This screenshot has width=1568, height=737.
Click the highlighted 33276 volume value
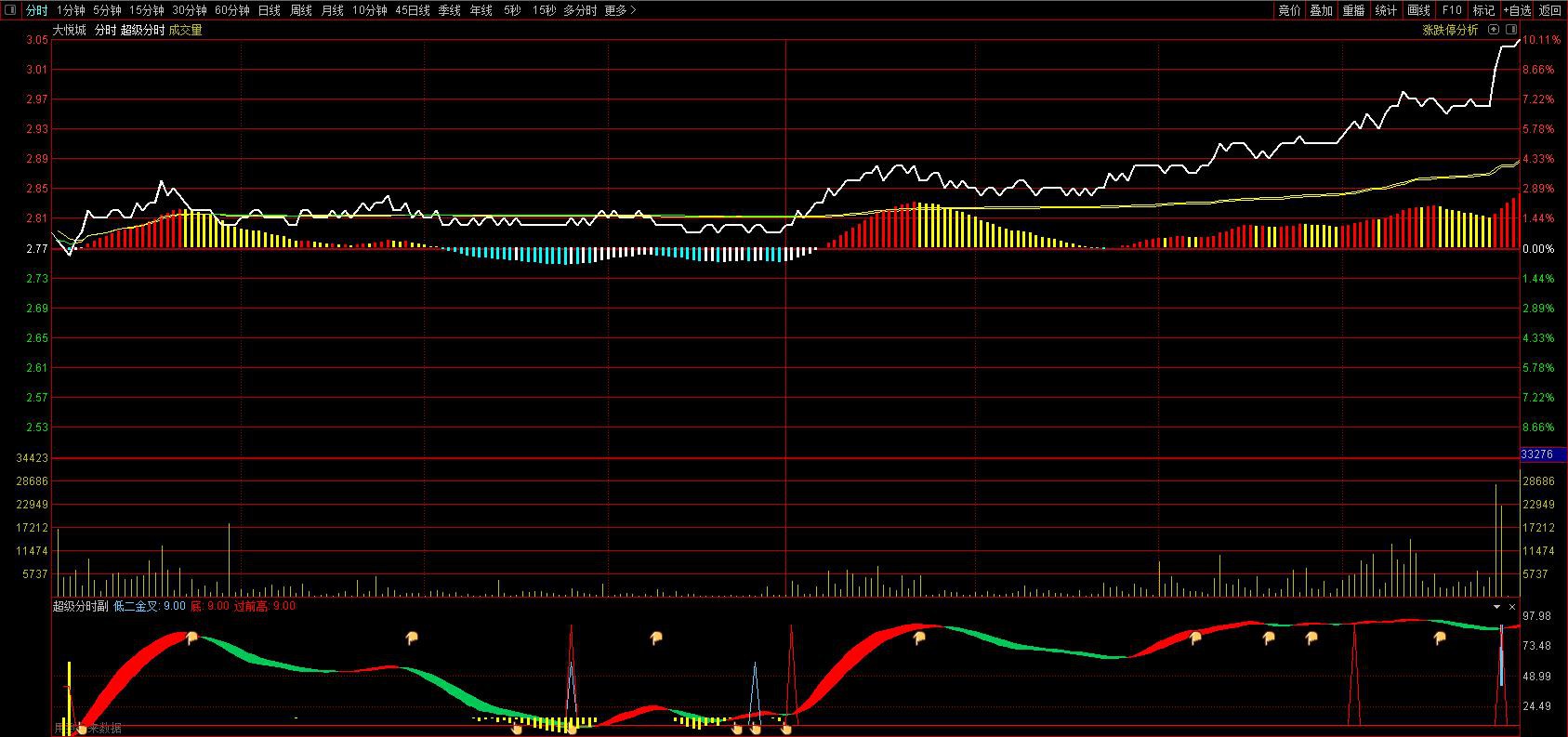[1537, 454]
